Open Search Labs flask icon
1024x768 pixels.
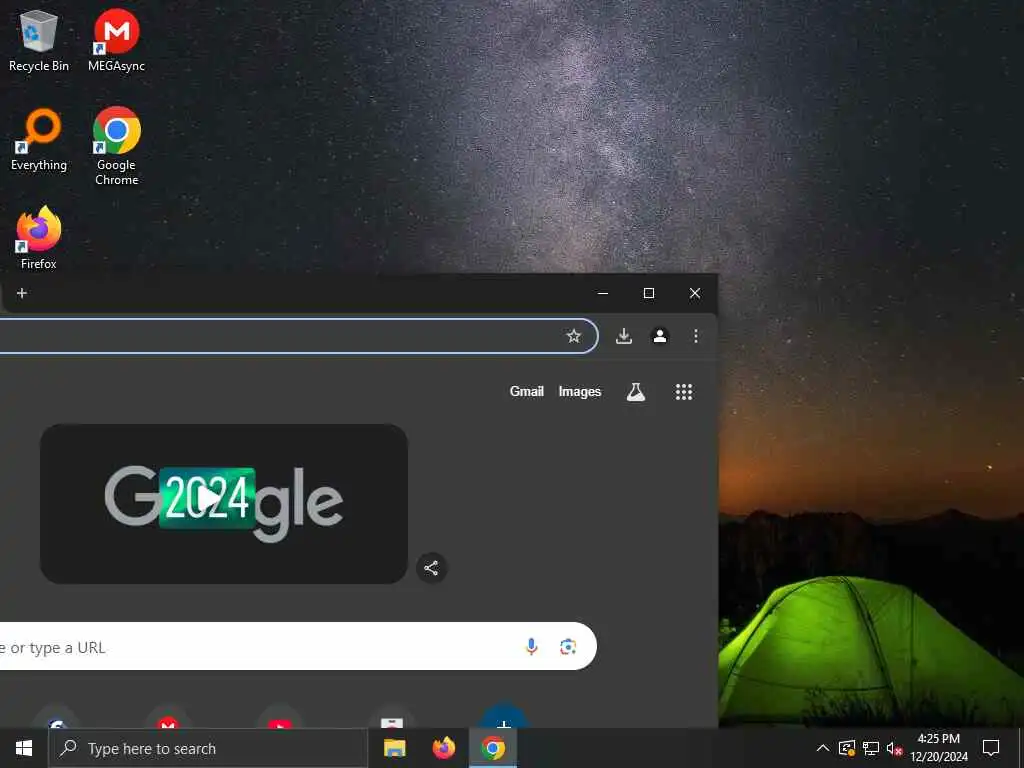635,392
